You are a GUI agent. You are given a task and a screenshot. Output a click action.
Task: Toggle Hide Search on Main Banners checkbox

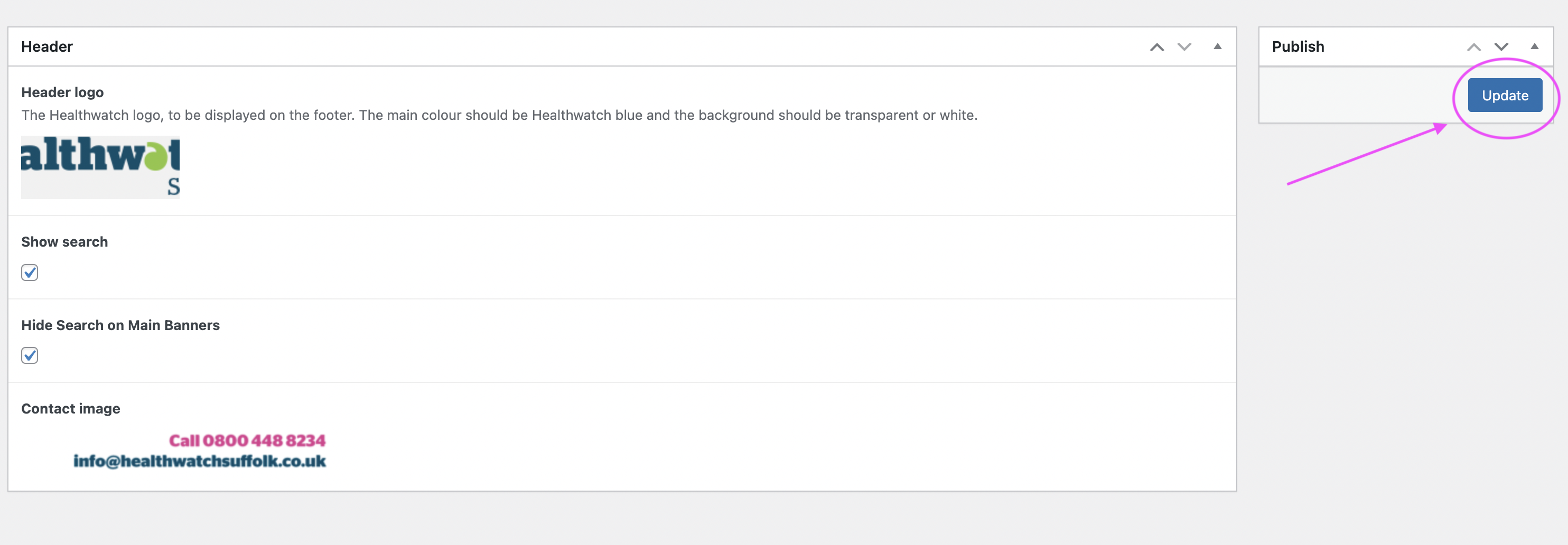click(x=30, y=355)
